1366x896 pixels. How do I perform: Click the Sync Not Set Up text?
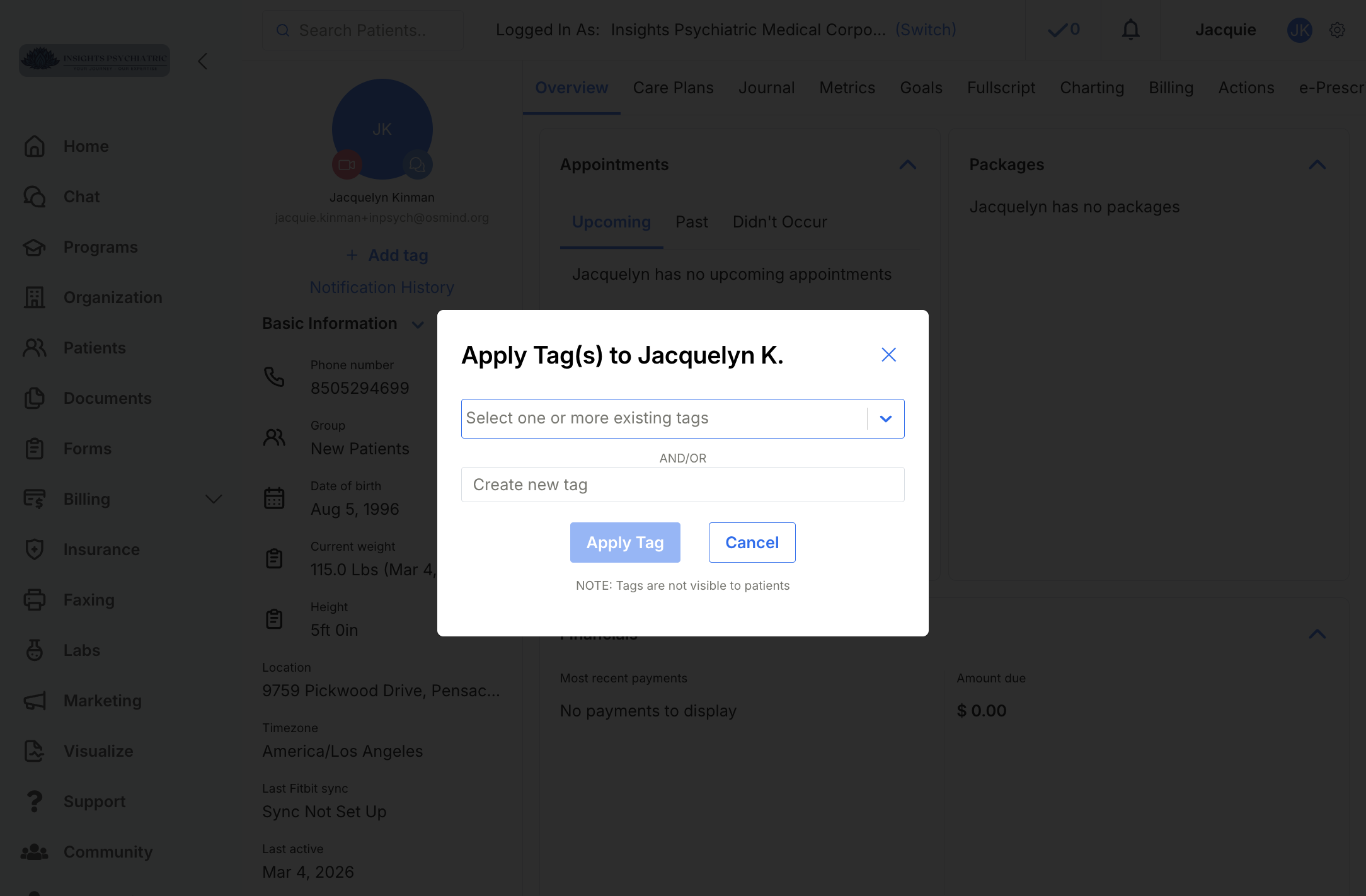pyautogui.click(x=324, y=812)
